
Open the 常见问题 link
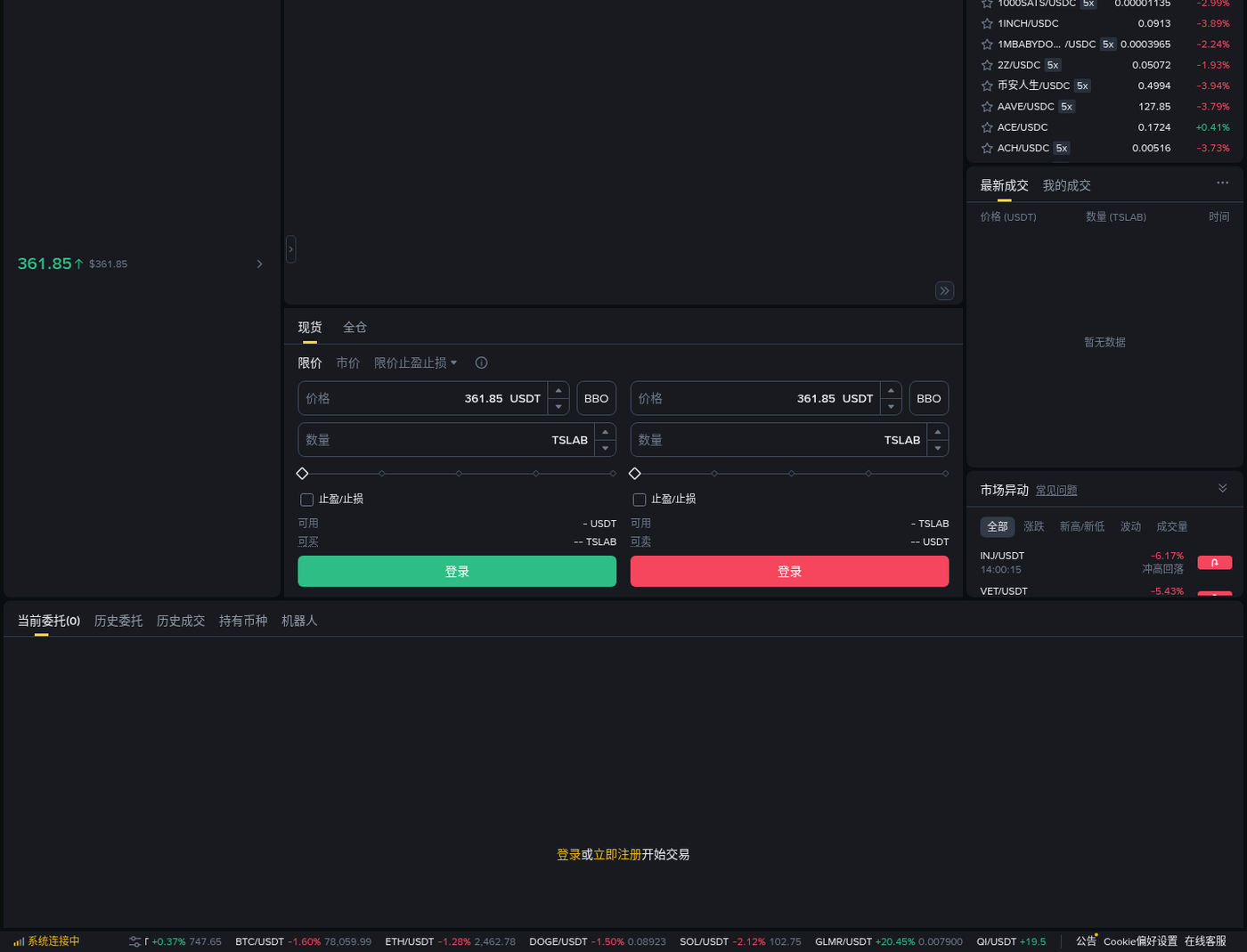(x=1056, y=491)
